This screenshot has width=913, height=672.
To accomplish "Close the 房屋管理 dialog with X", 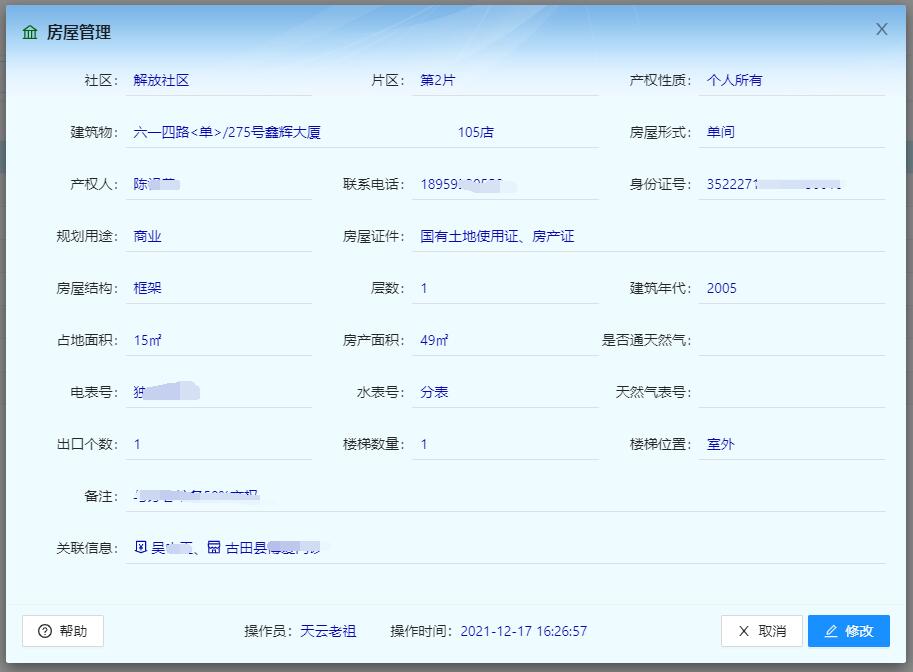I will (x=881, y=30).
